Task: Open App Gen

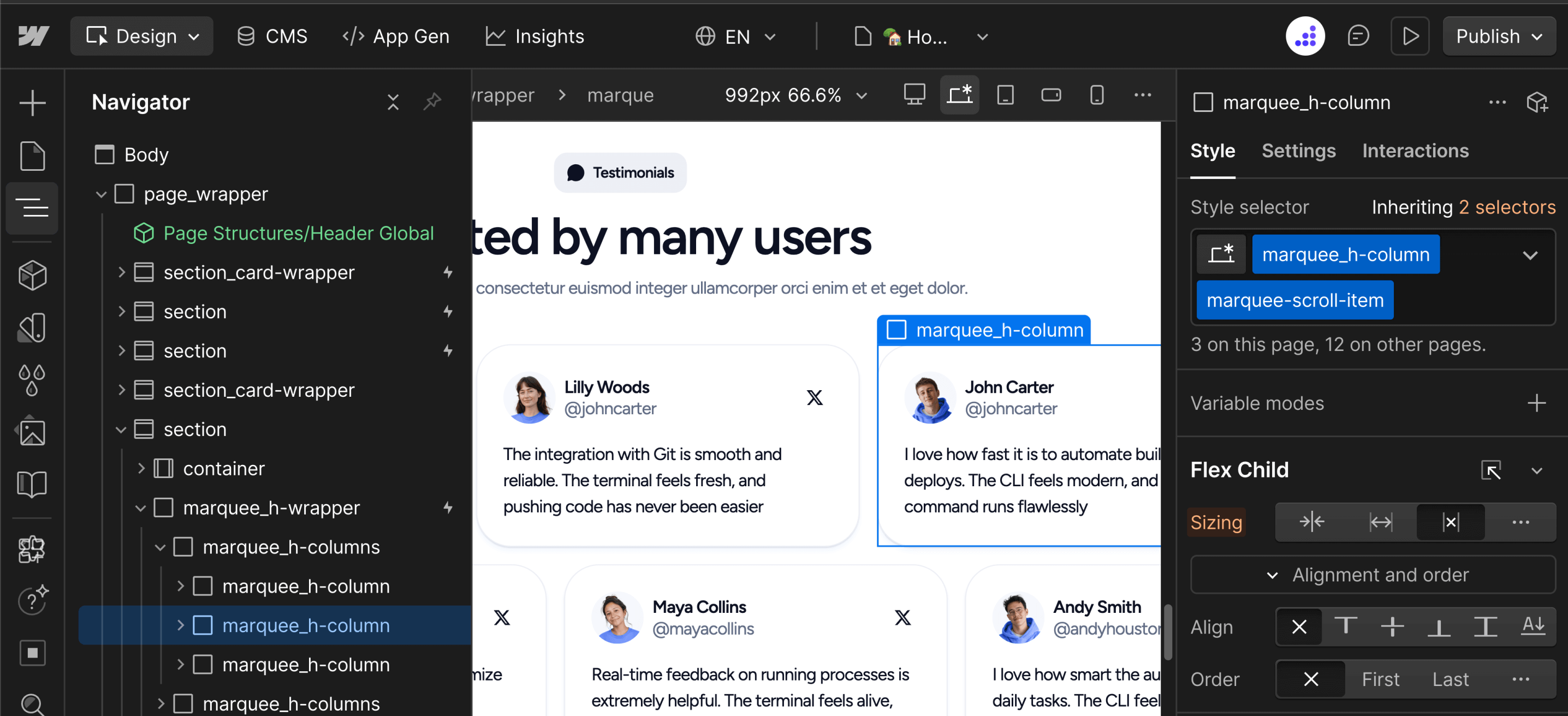Action: (396, 37)
